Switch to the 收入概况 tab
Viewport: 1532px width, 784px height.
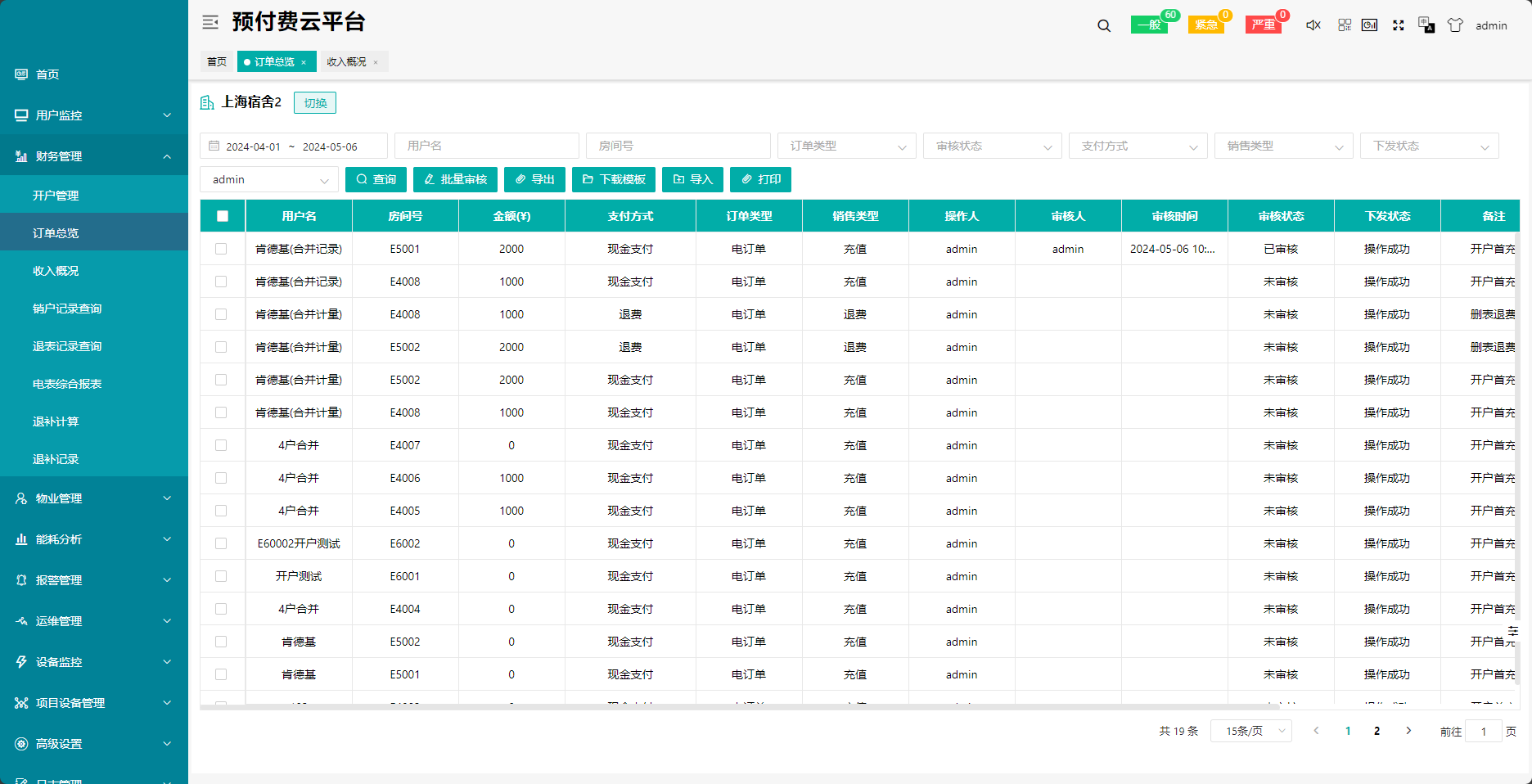[346, 61]
